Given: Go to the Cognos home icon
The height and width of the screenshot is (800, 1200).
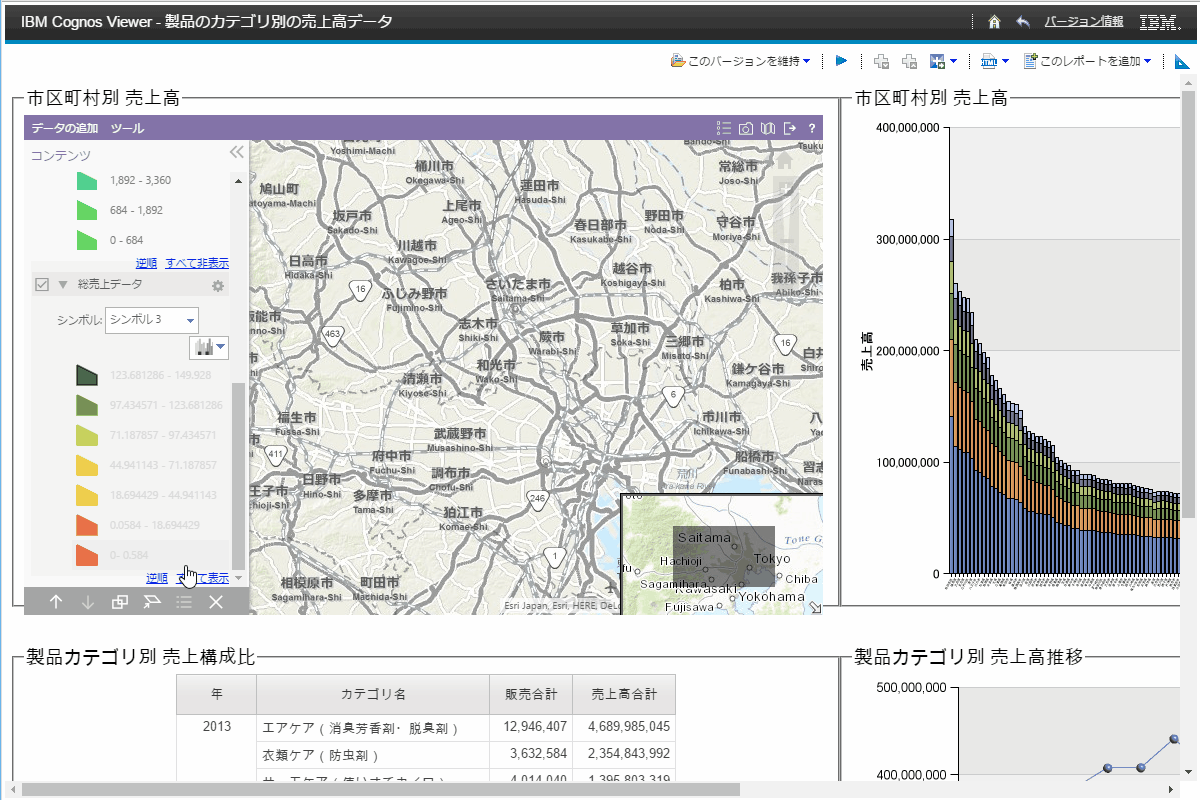Looking at the screenshot, I should point(994,21).
